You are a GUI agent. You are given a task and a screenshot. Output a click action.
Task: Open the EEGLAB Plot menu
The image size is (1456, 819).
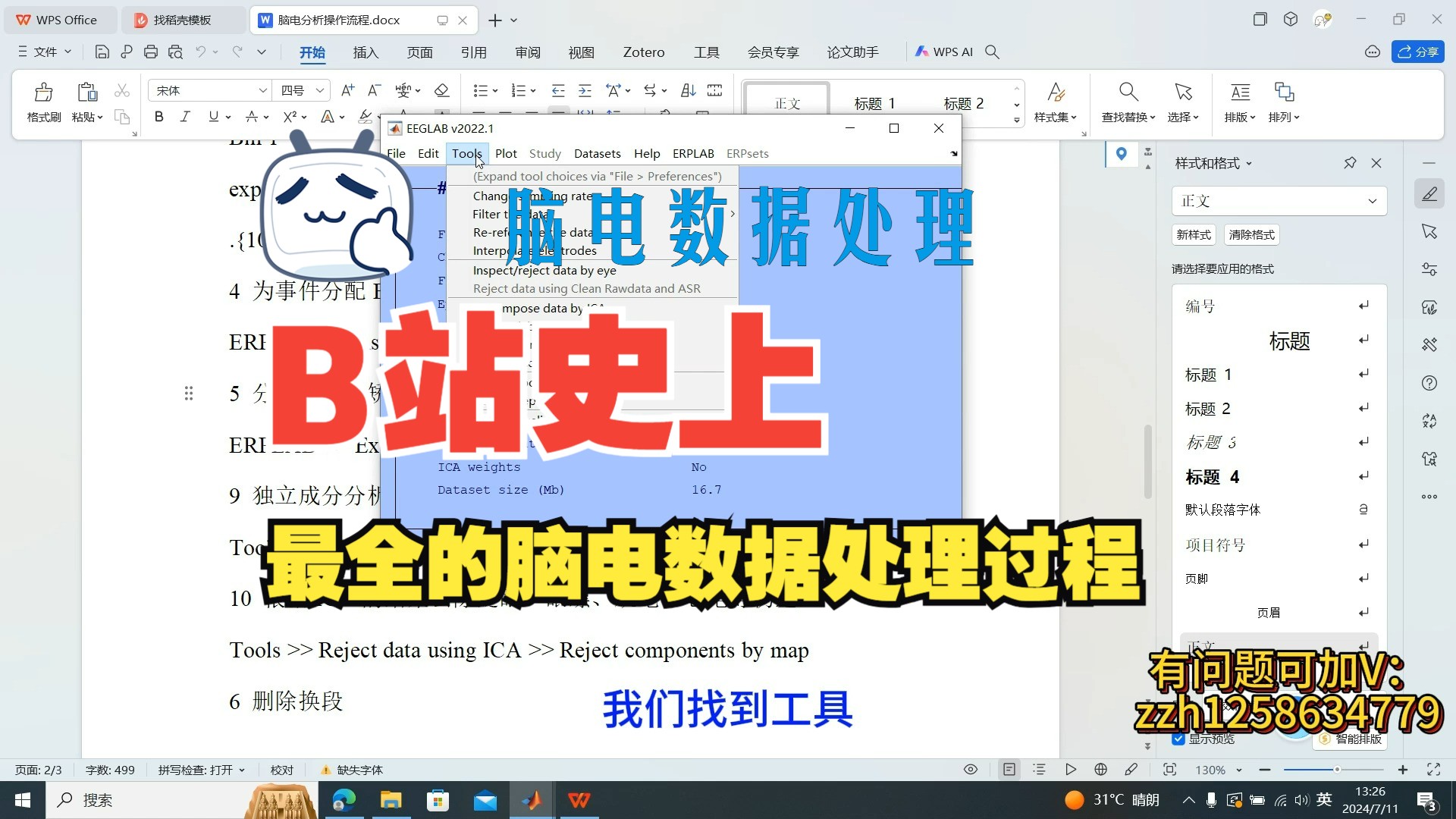(x=506, y=153)
